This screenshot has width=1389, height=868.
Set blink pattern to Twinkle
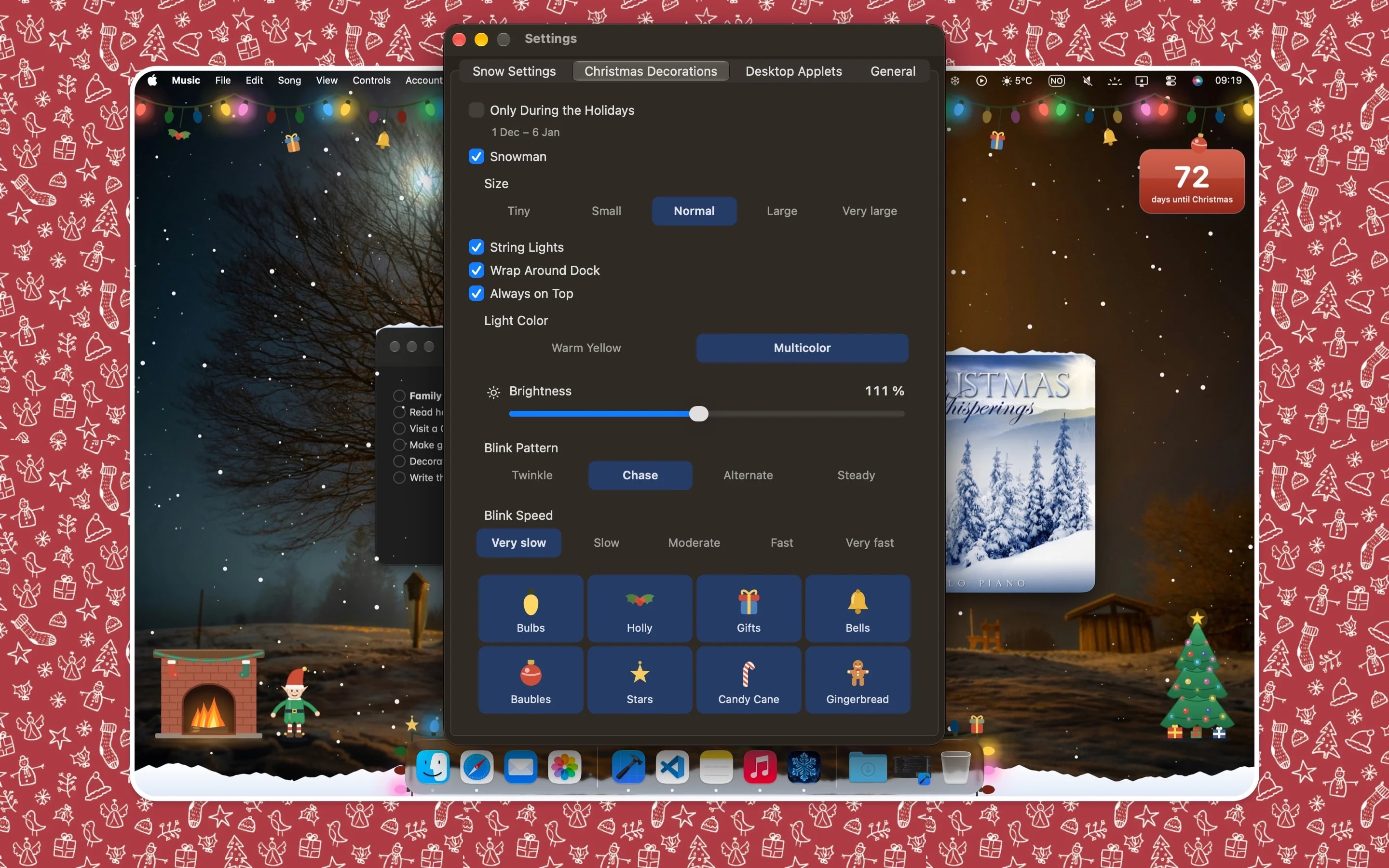point(532,475)
